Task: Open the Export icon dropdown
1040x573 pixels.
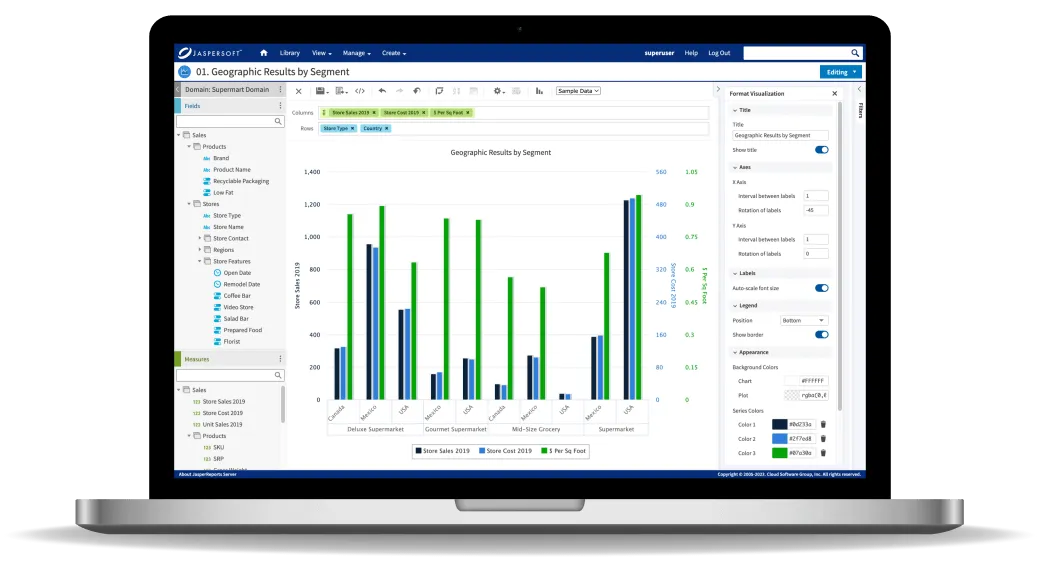Action: click(x=342, y=91)
